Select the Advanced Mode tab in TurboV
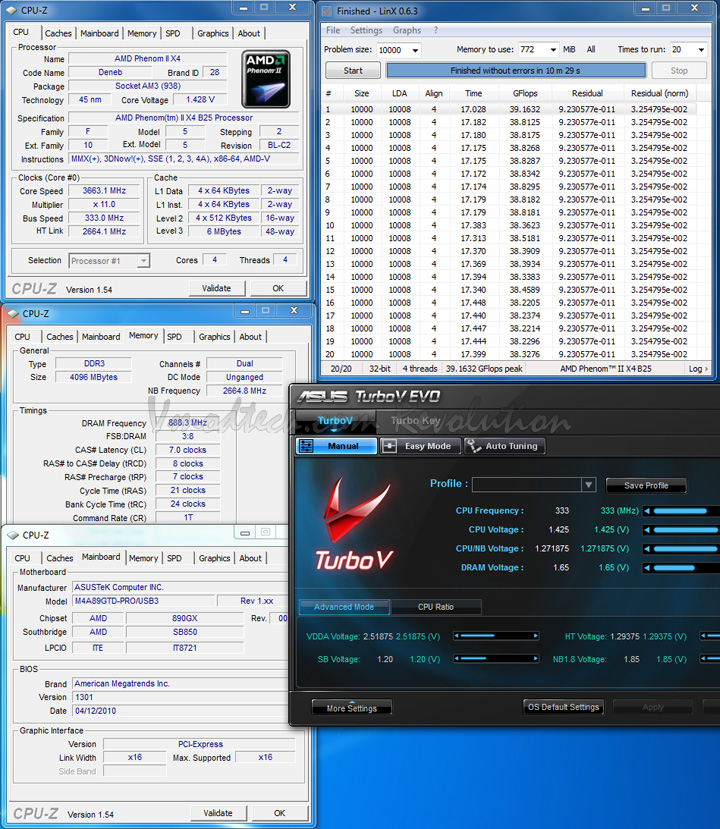Image resolution: width=720 pixels, height=829 pixels. (344, 607)
